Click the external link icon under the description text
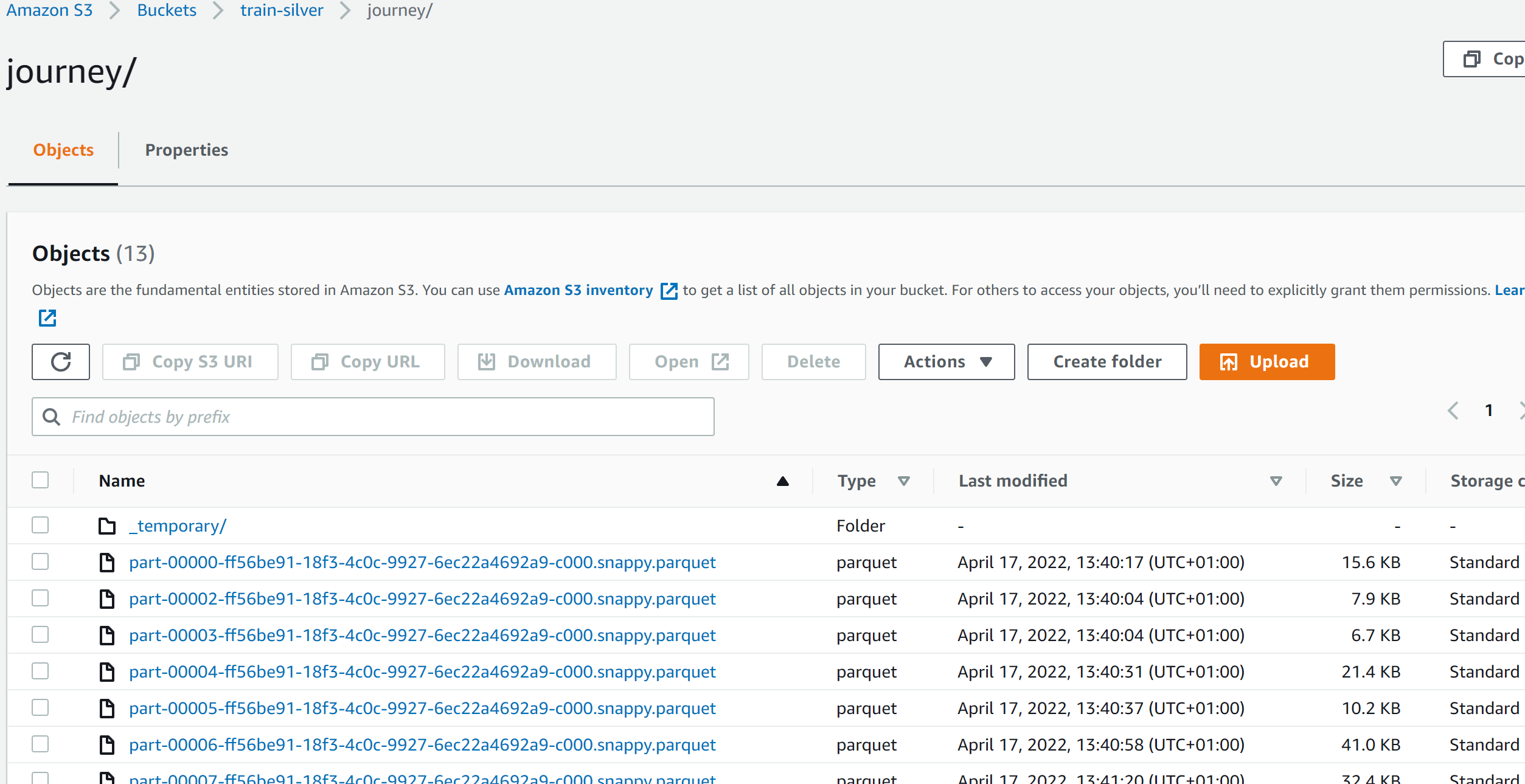Viewport: 1525px width, 784px height. [x=47, y=317]
